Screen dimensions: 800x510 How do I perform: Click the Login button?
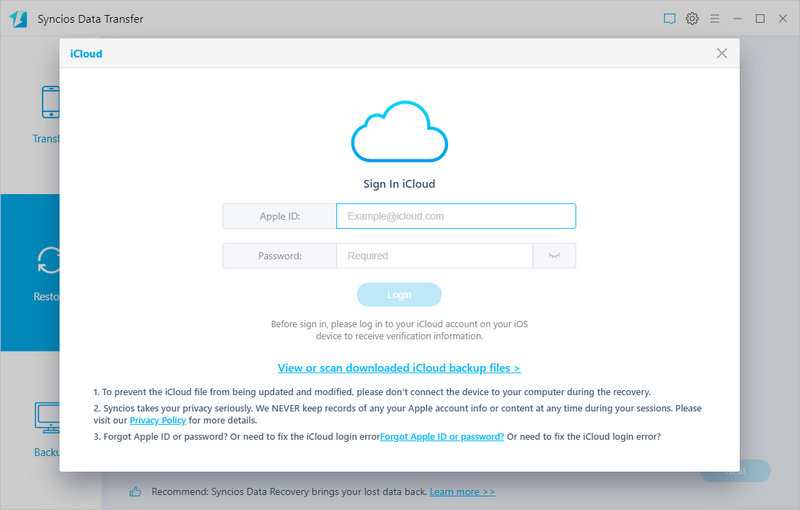pos(399,295)
